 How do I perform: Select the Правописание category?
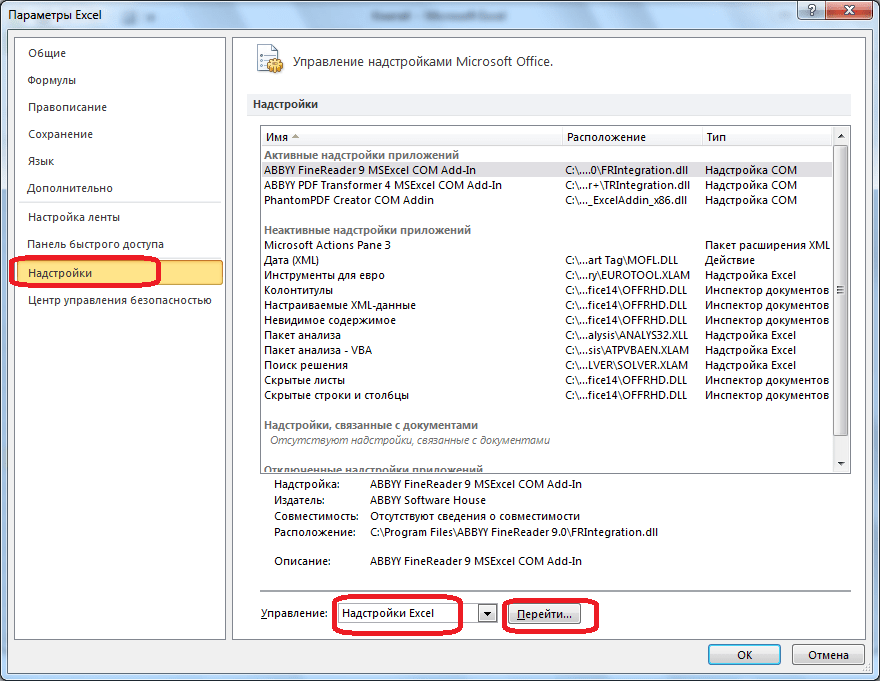pyautogui.click(x=67, y=107)
